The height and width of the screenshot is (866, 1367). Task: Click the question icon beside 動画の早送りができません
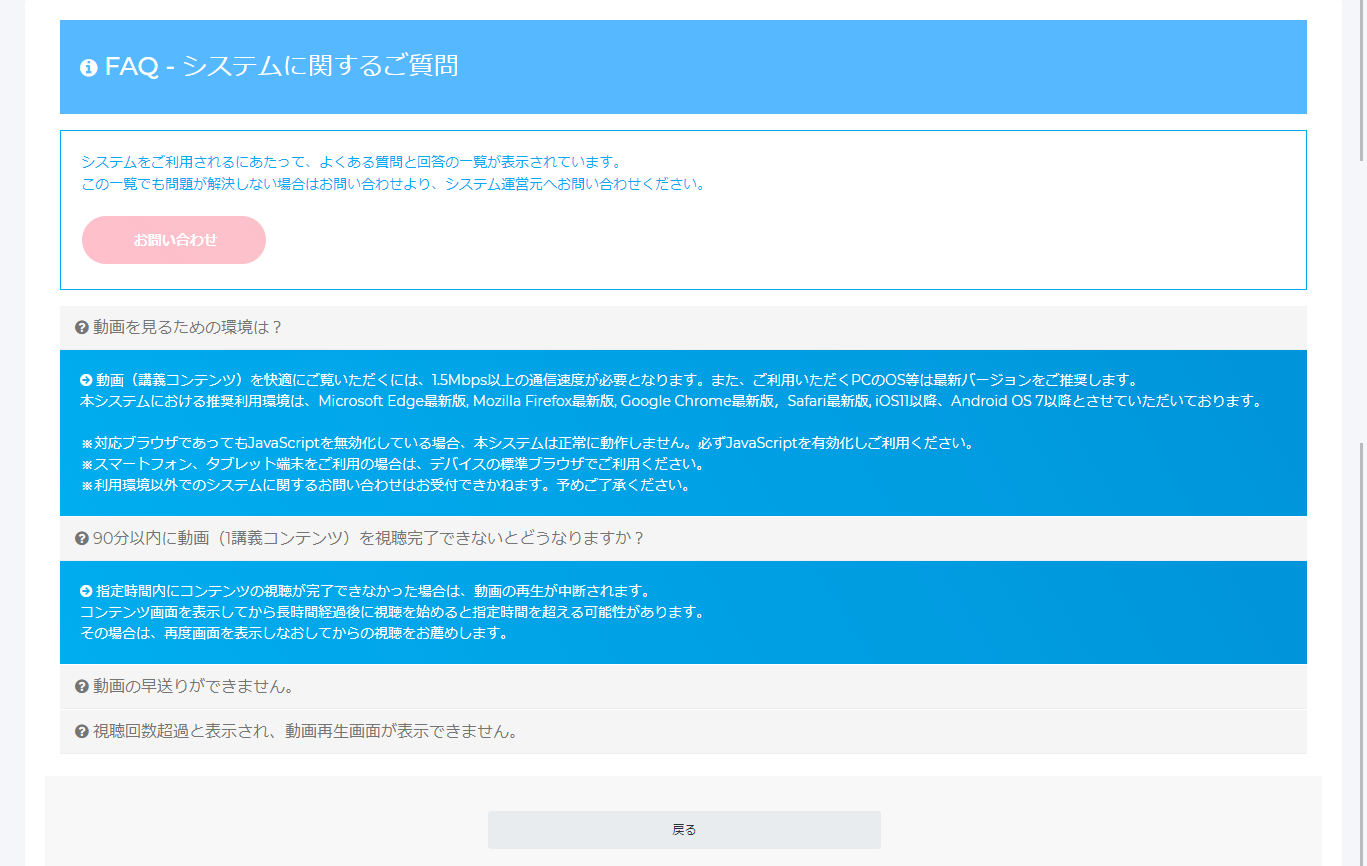click(82, 687)
